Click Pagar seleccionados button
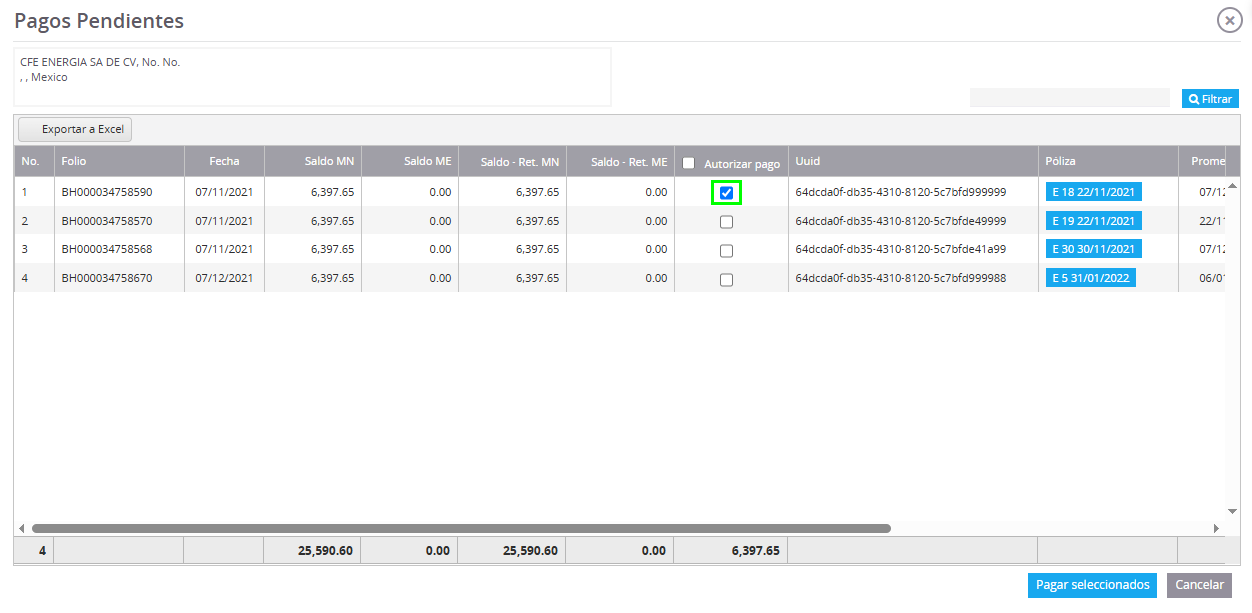The image size is (1252, 613). pyautogui.click(x=1092, y=585)
